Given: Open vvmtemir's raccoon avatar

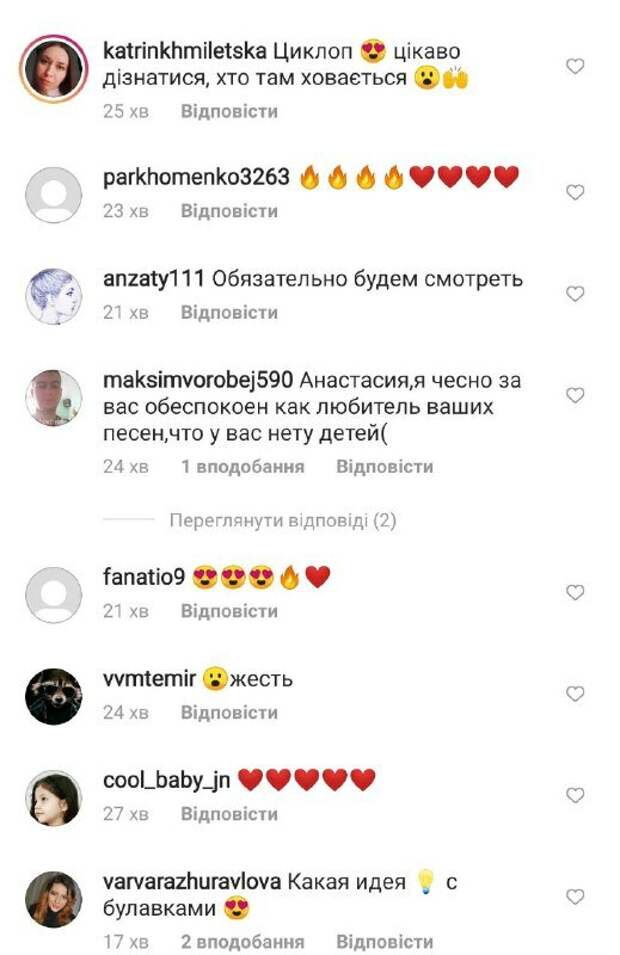Looking at the screenshot, I should point(54,697).
